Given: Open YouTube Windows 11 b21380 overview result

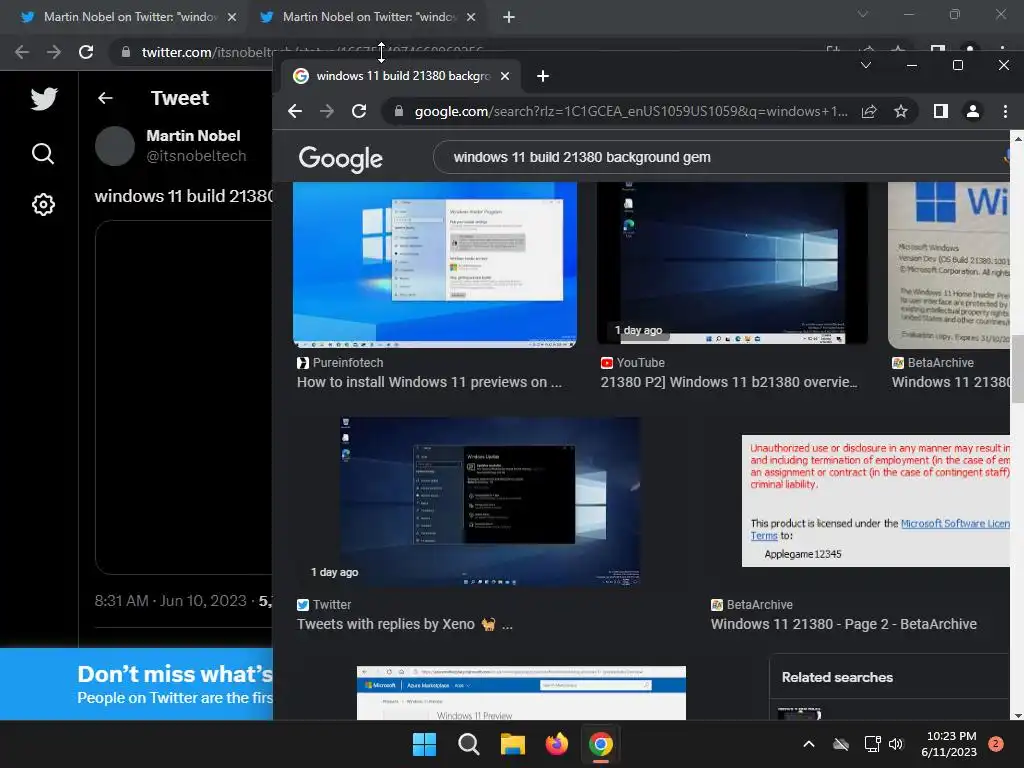Looking at the screenshot, I should 729,382.
